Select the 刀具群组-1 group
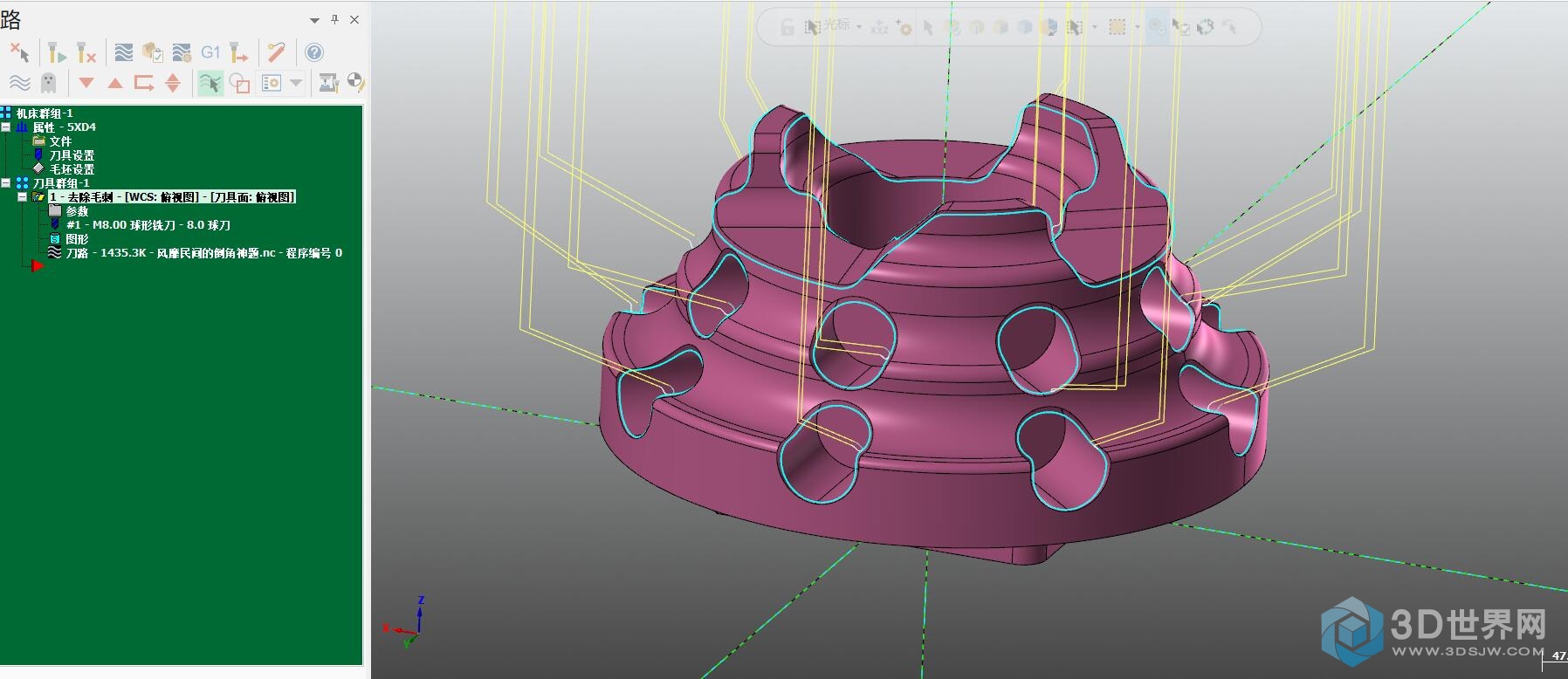1568x679 pixels. point(61,183)
